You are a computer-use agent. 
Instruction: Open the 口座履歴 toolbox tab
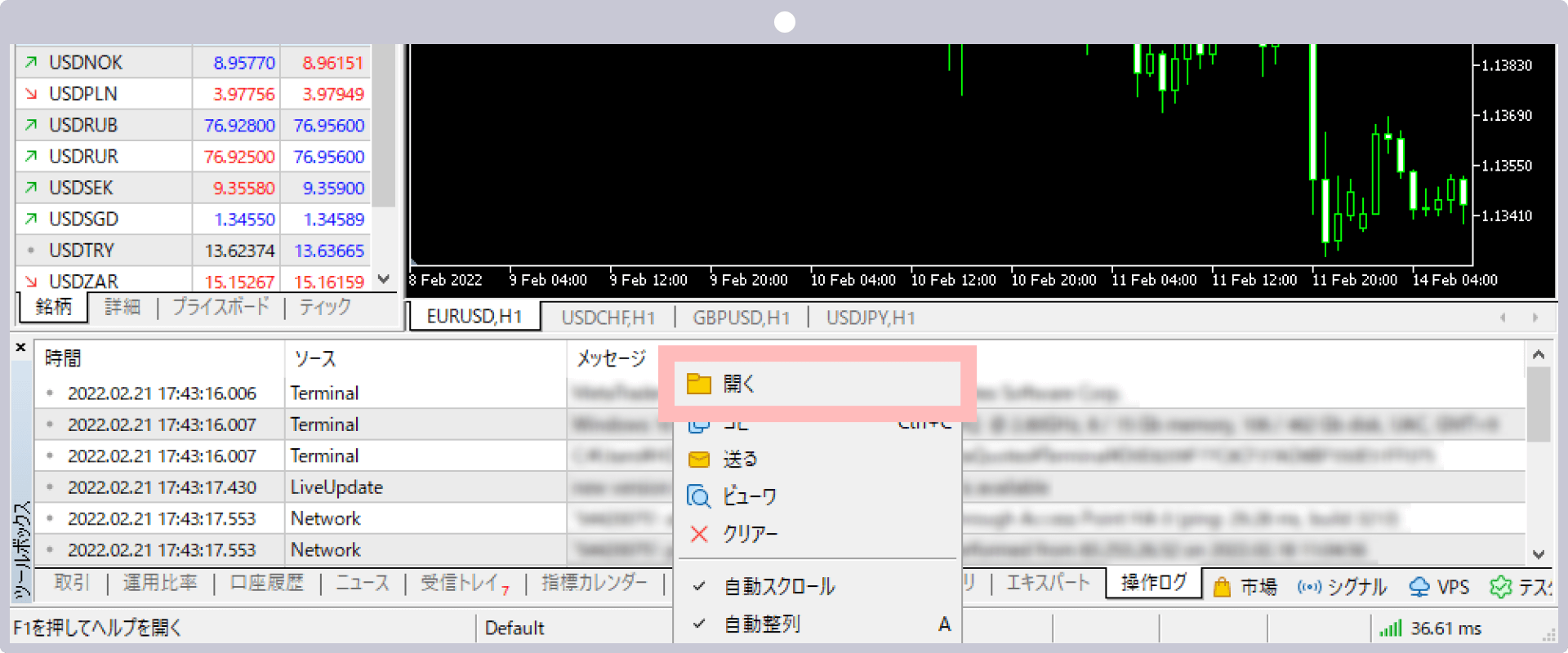point(267,583)
